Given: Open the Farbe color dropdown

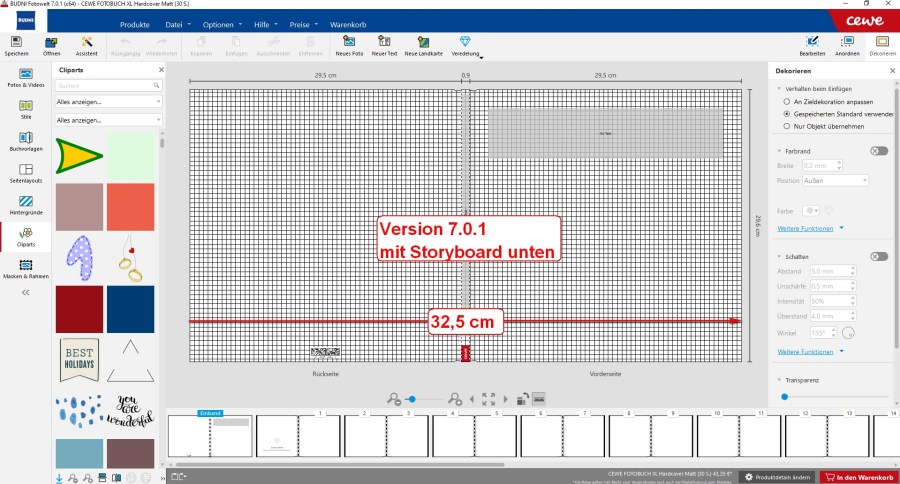Looking at the screenshot, I should (811, 211).
